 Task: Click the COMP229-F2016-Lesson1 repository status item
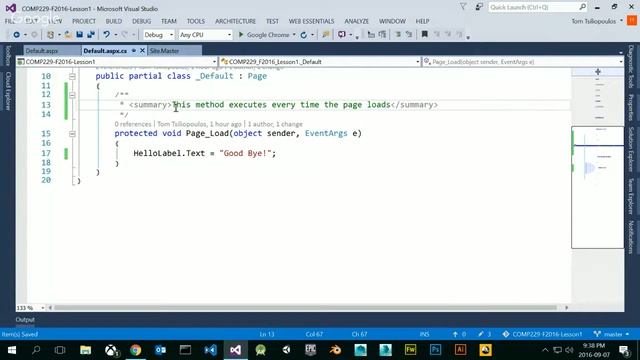pyautogui.click(x=542, y=334)
